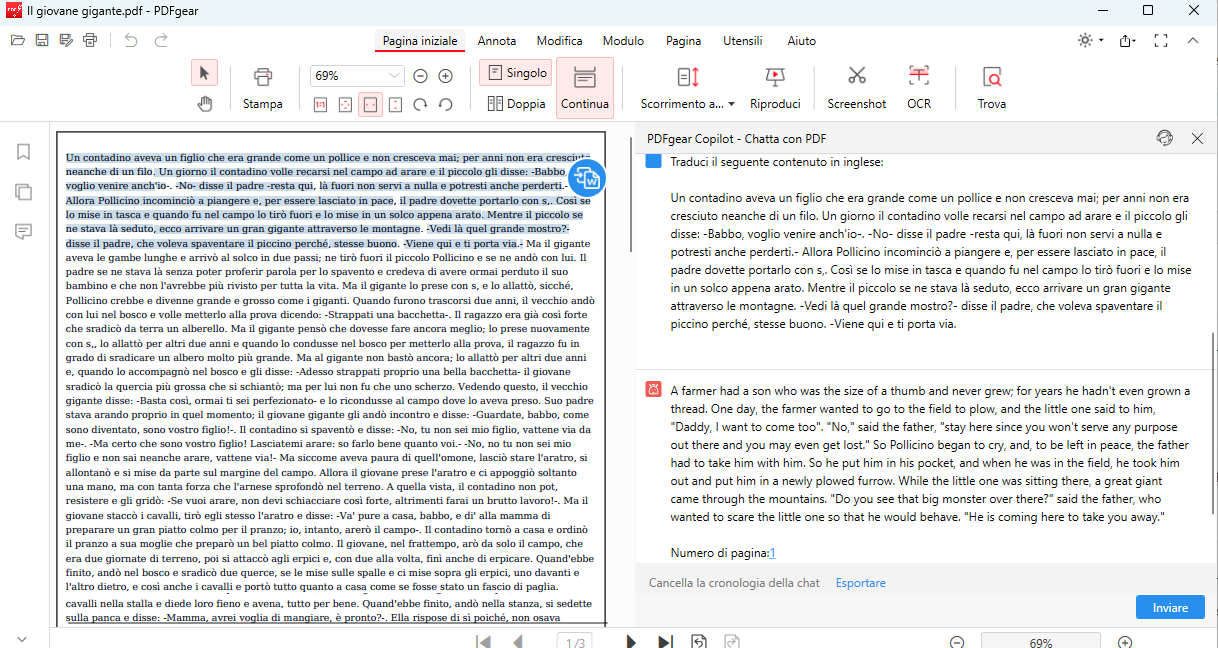Click zoom in plus in status bar
1218x648 pixels.
1124,642
